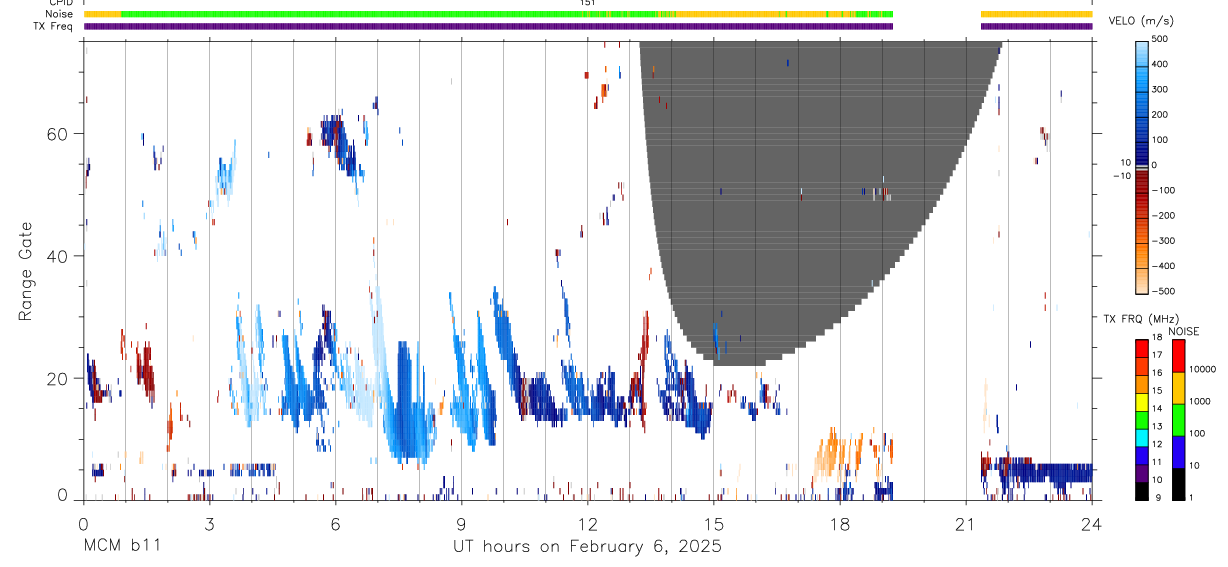Click the UT hours tick label 15
The width and height of the screenshot is (1228, 567).
click(x=713, y=523)
